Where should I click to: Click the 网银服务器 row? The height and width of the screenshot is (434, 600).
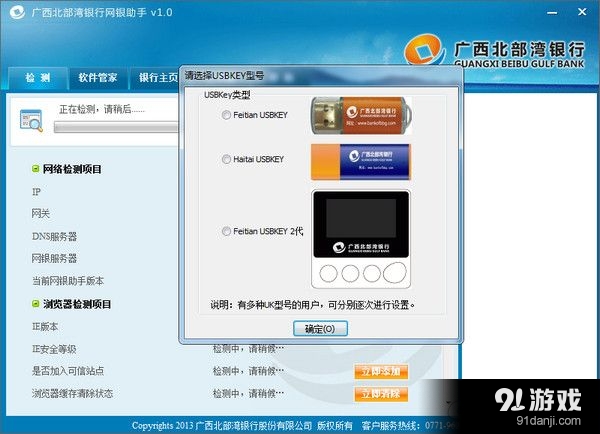[x=54, y=258]
